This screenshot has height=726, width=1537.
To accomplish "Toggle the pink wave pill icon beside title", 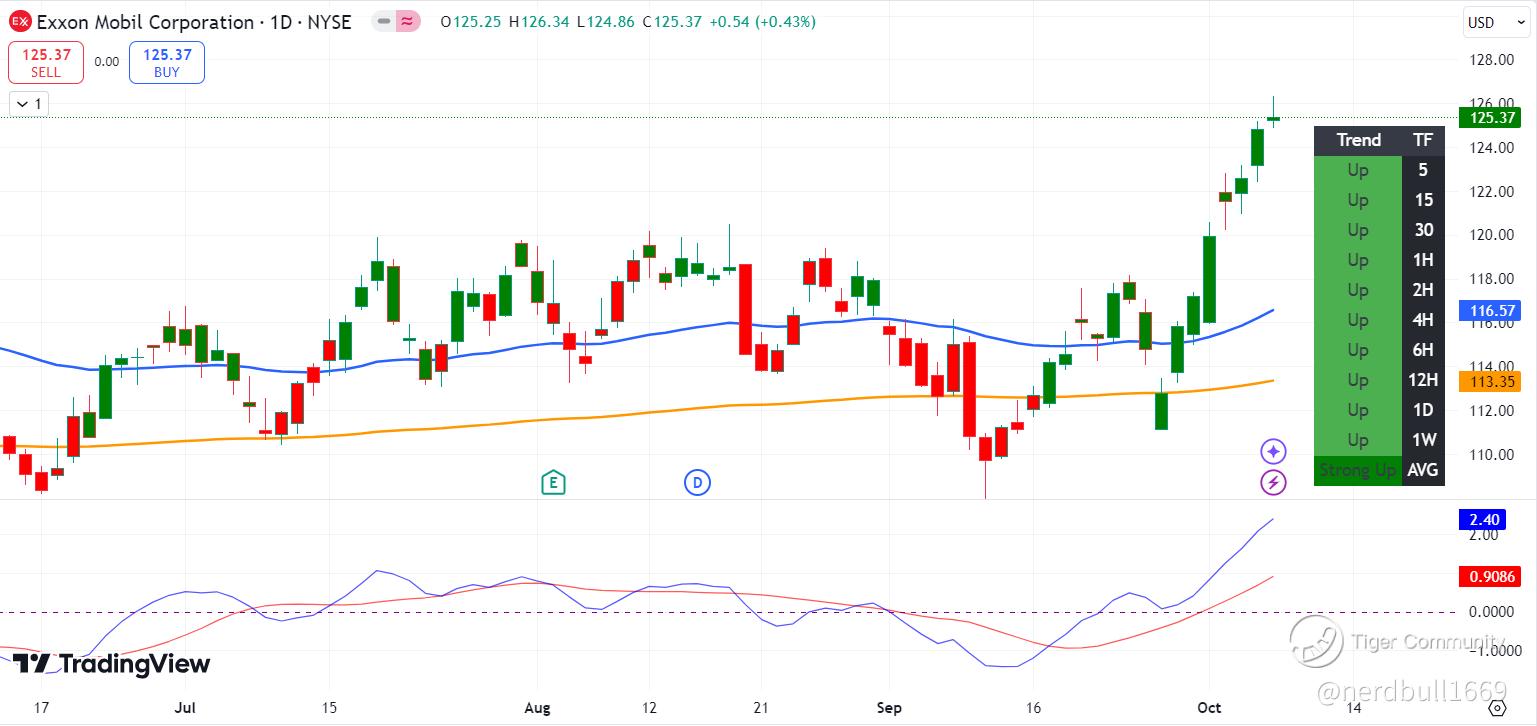I will pyautogui.click(x=407, y=21).
